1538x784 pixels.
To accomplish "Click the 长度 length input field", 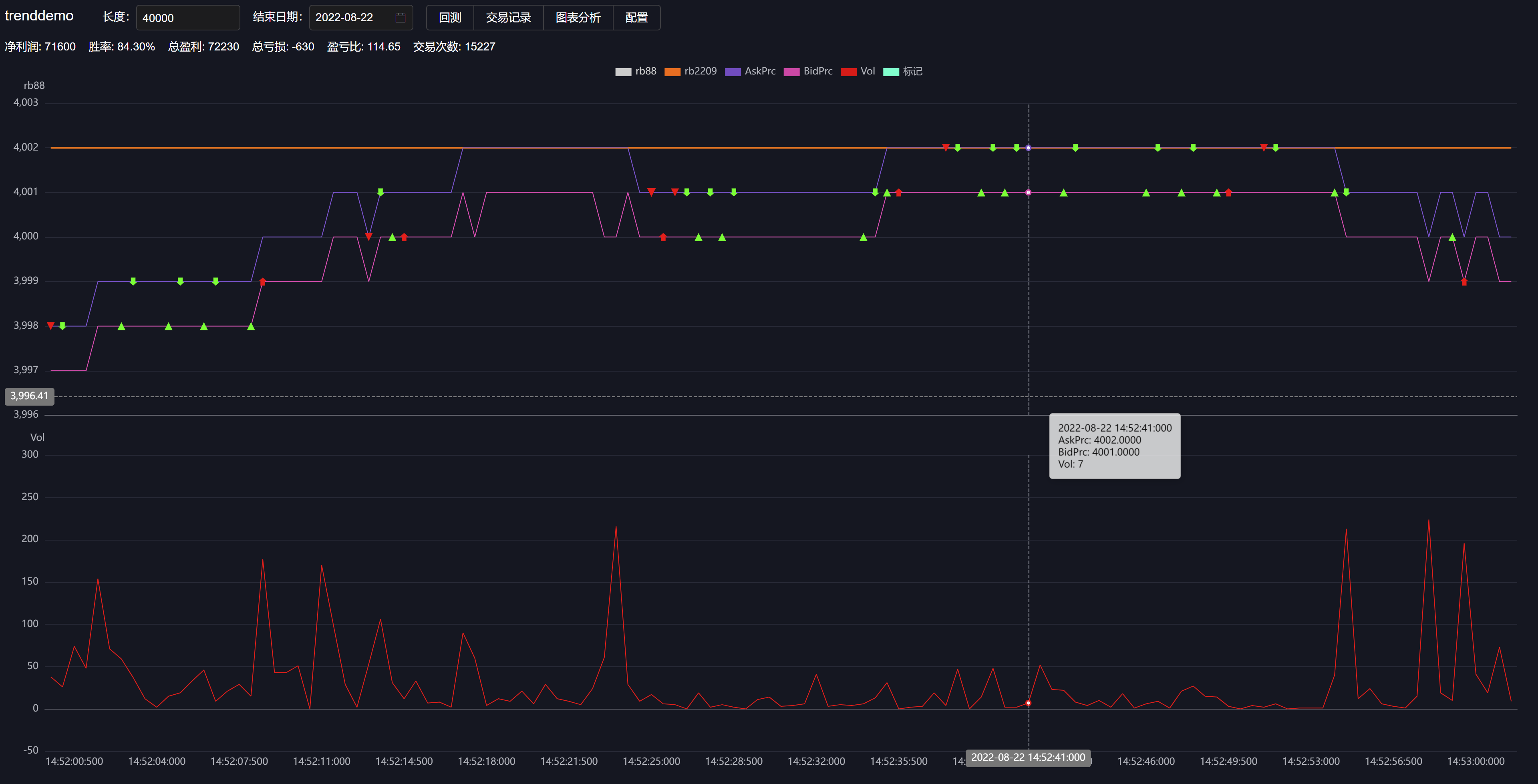I will click(187, 18).
